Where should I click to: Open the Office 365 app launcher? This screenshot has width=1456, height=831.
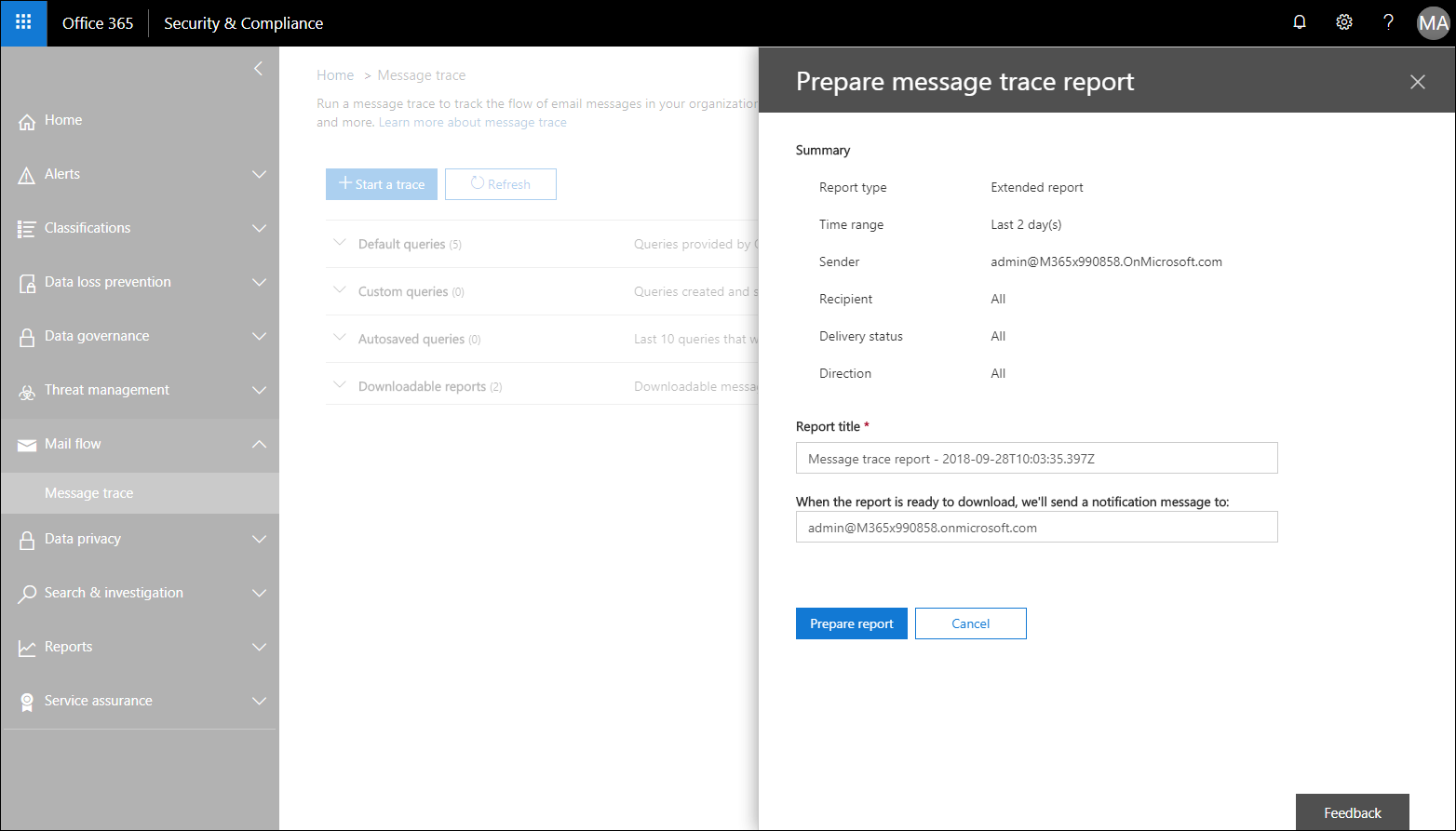click(x=22, y=22)
